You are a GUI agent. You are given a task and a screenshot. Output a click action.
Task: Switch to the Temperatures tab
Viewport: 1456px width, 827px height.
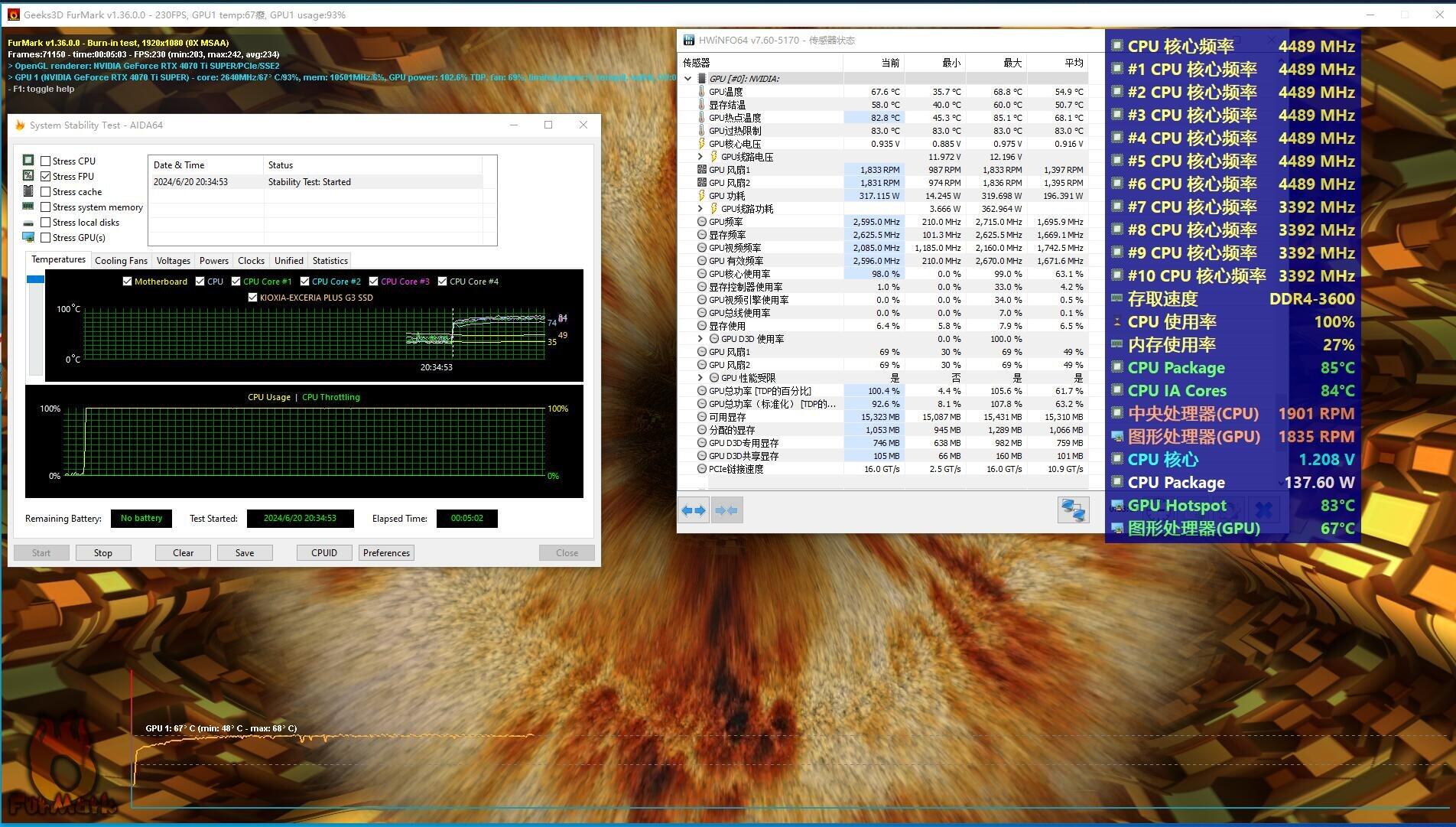tap(58, 259)
